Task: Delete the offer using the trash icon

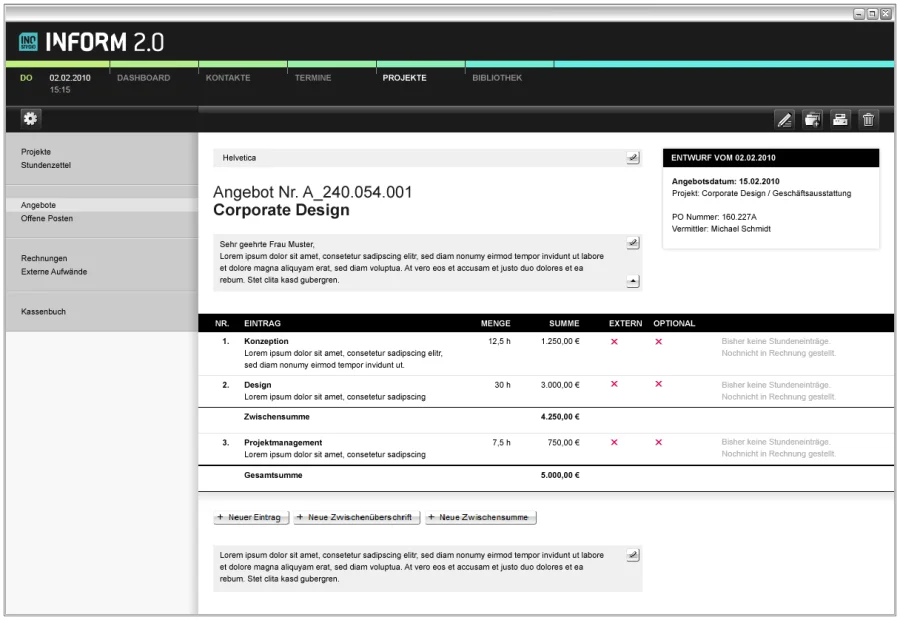Action: 868,120
